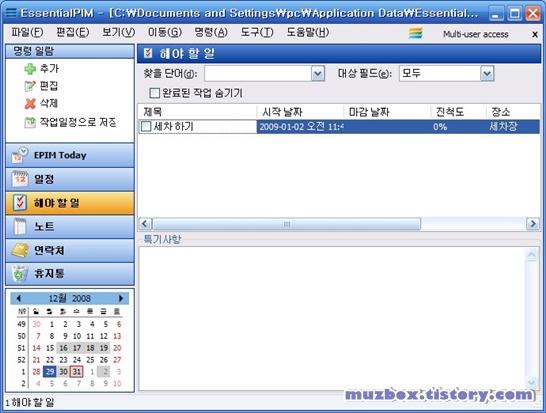Viewport: 546px width, 413px height.
Task: Open the 노트 notes module
Action: click(70, 227)
